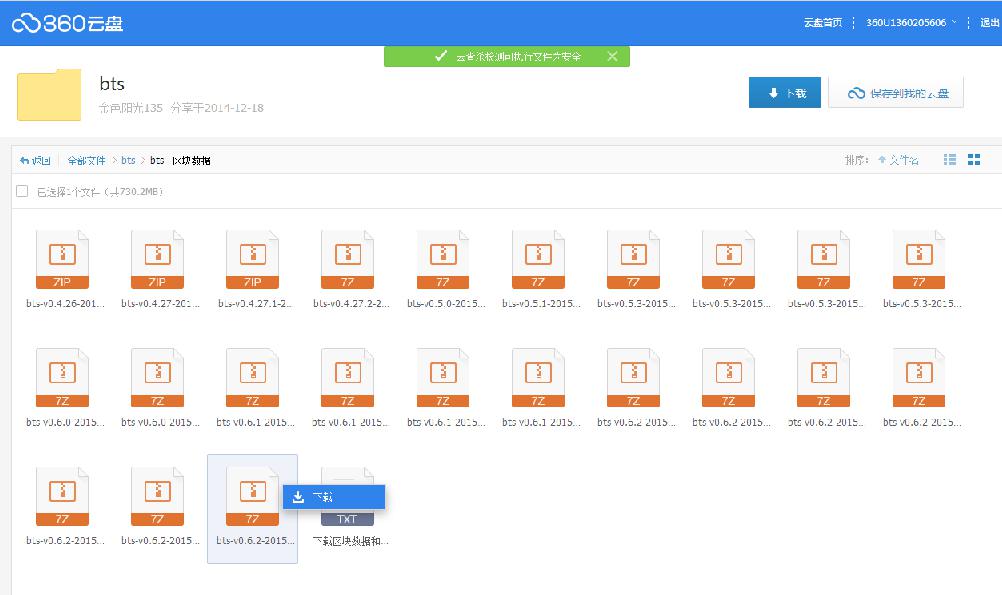Choose 下载 in the context menu
Image resolution: width=1002 pixels, height=595 pixels.
pos(333,497)
